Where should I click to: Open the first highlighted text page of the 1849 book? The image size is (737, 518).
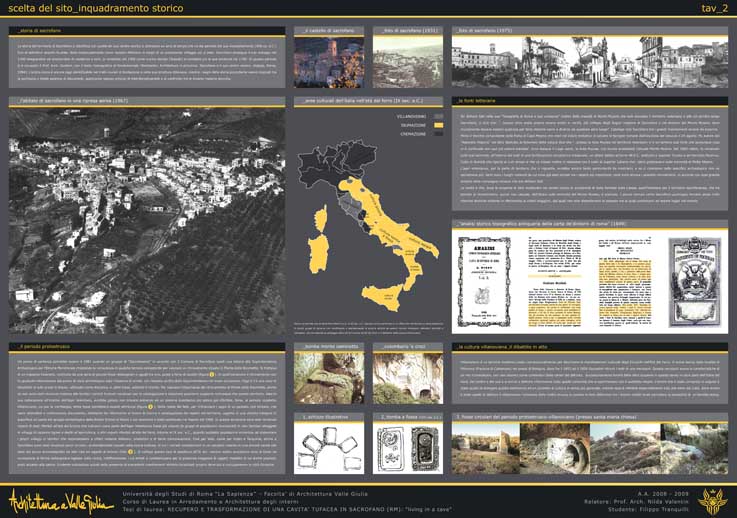tap(555, 282)
